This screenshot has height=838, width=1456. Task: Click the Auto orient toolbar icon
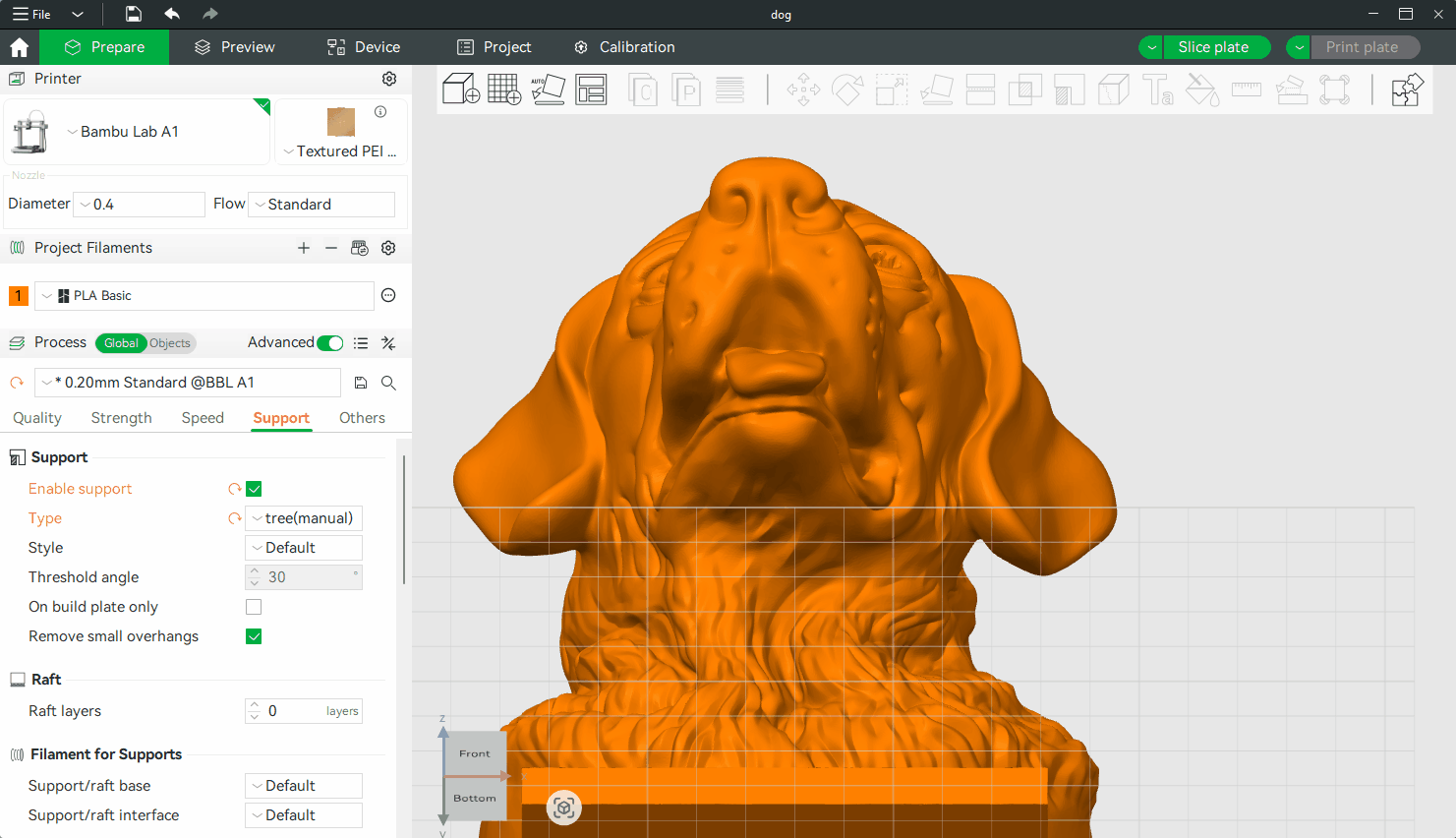[x=548, y=90]
